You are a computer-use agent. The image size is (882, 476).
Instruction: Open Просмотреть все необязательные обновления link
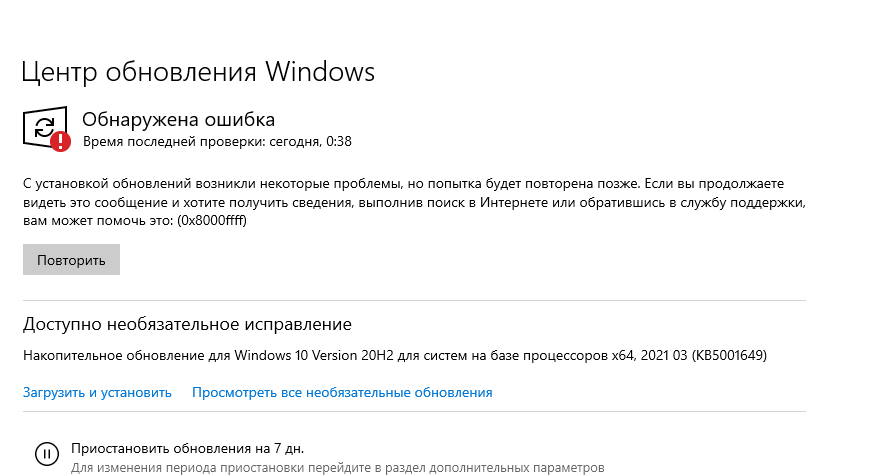pyautogui.click(x=342, y=392)
